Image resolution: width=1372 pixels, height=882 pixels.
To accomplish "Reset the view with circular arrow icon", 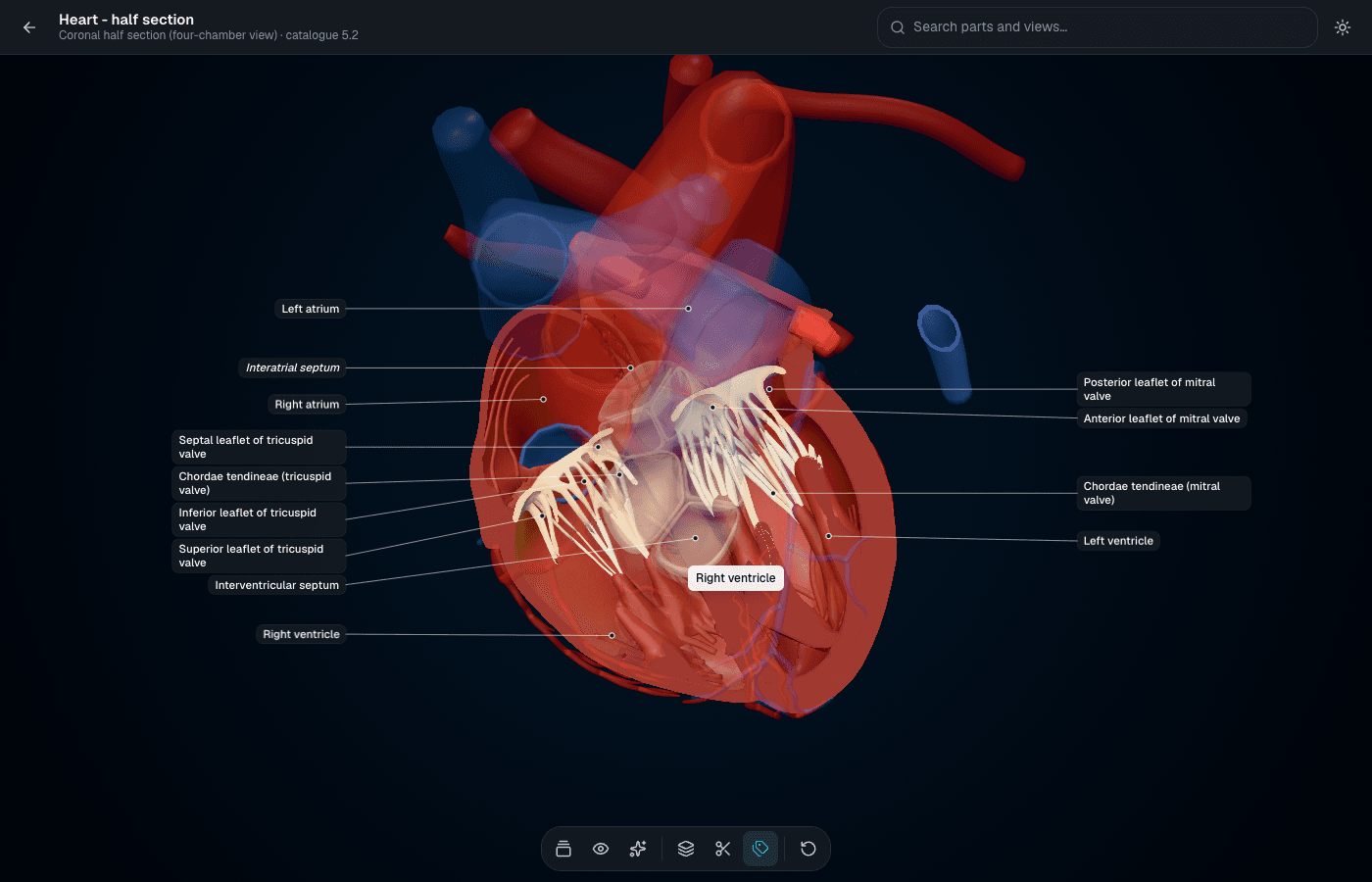I will click(x=808, y=849).
